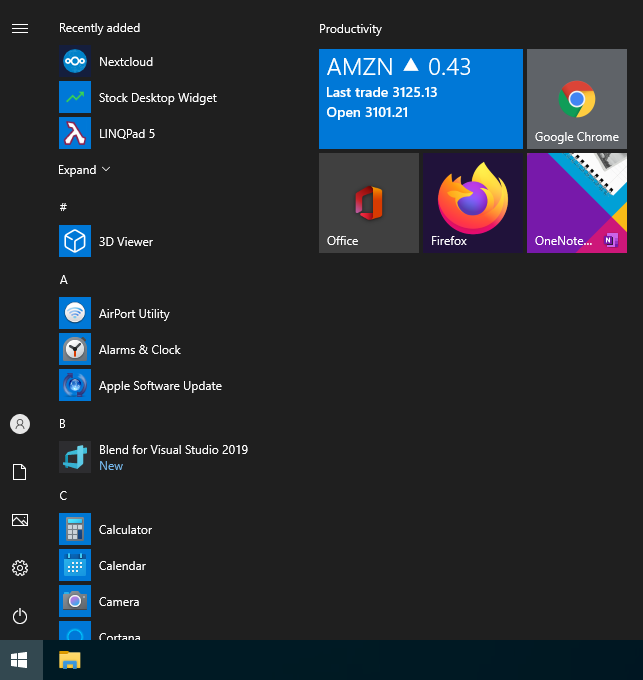The height and width of the screenshot is (680, 643).
Task: Click the # section header
Action: pos(63,207)
